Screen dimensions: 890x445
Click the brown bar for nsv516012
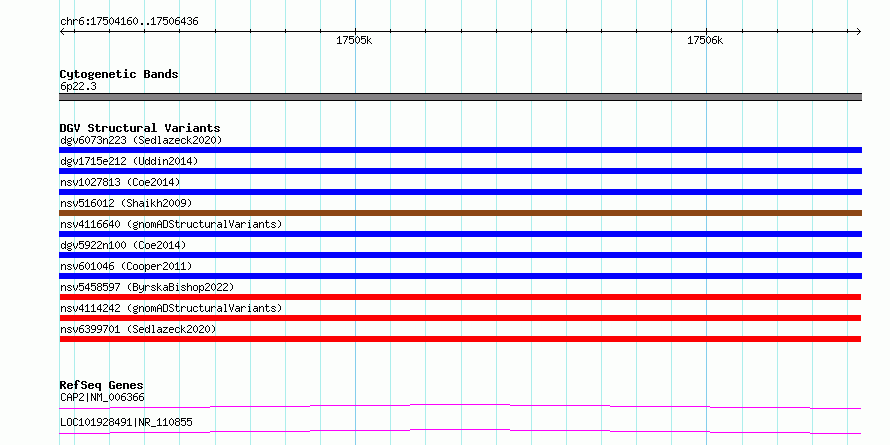pyautogui.click(x=460, y=213)
